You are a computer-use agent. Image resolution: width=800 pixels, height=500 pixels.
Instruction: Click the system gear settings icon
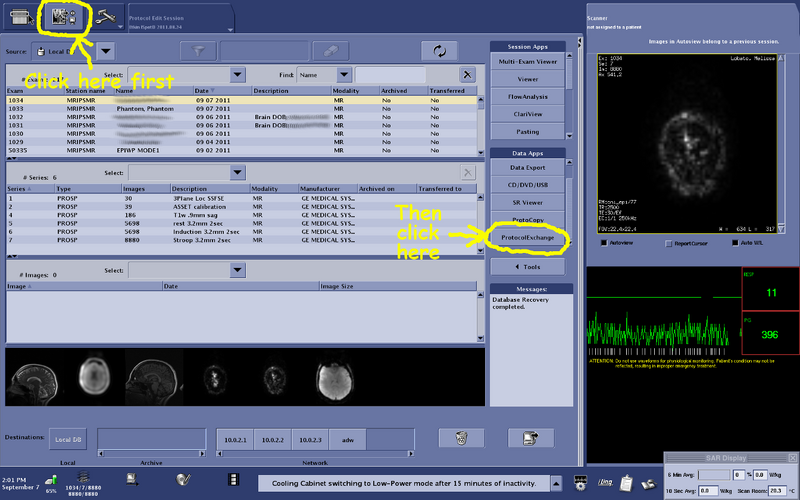pos(580,482)
